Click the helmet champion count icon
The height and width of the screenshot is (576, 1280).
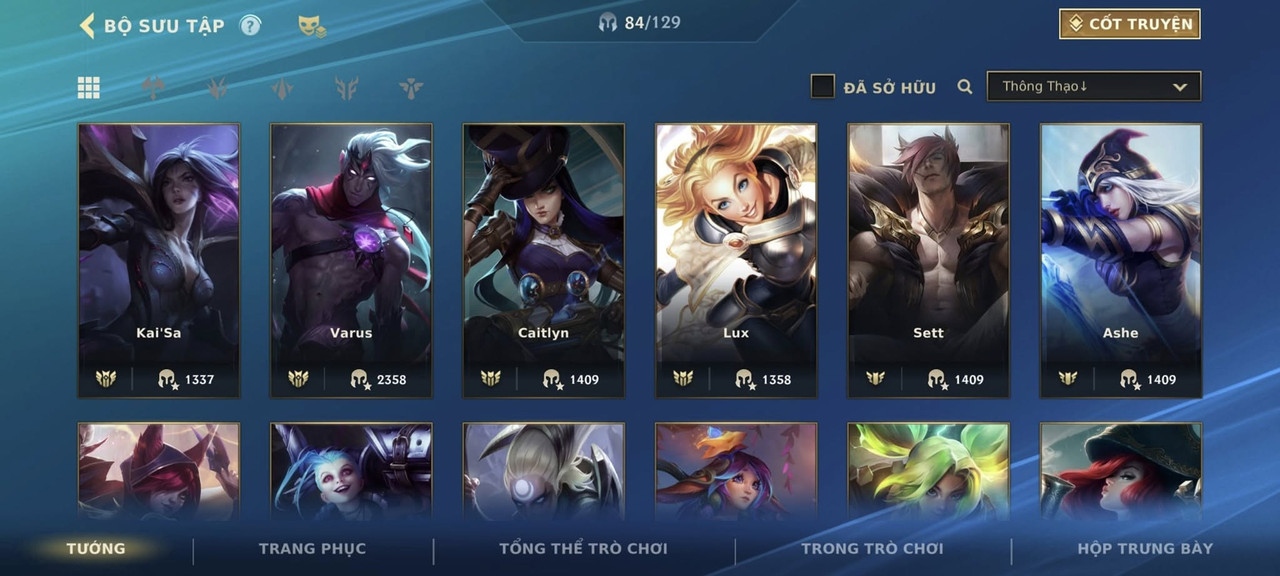pyautogui.click(x=608, y=22)
